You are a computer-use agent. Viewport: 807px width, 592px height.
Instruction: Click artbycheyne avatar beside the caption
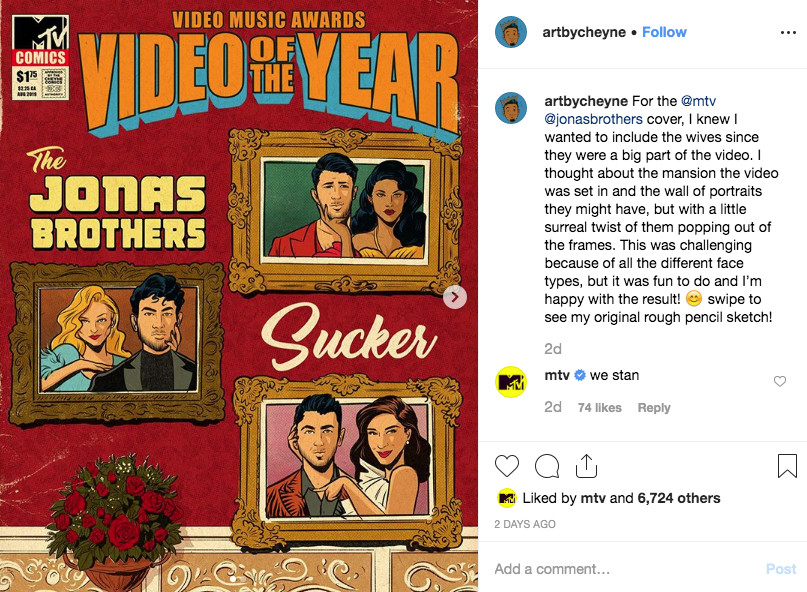point(511,108)
